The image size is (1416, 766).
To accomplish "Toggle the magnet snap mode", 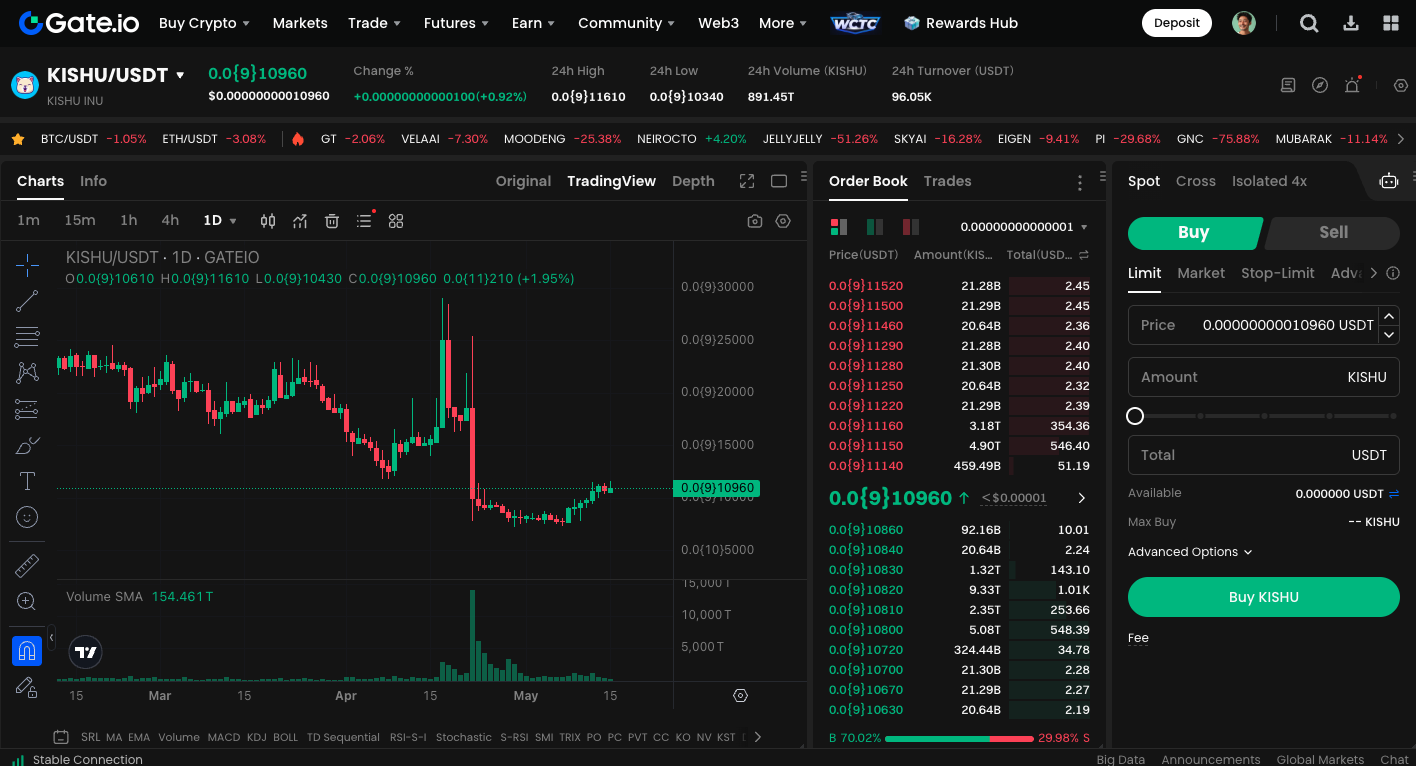I will (27, 651).
